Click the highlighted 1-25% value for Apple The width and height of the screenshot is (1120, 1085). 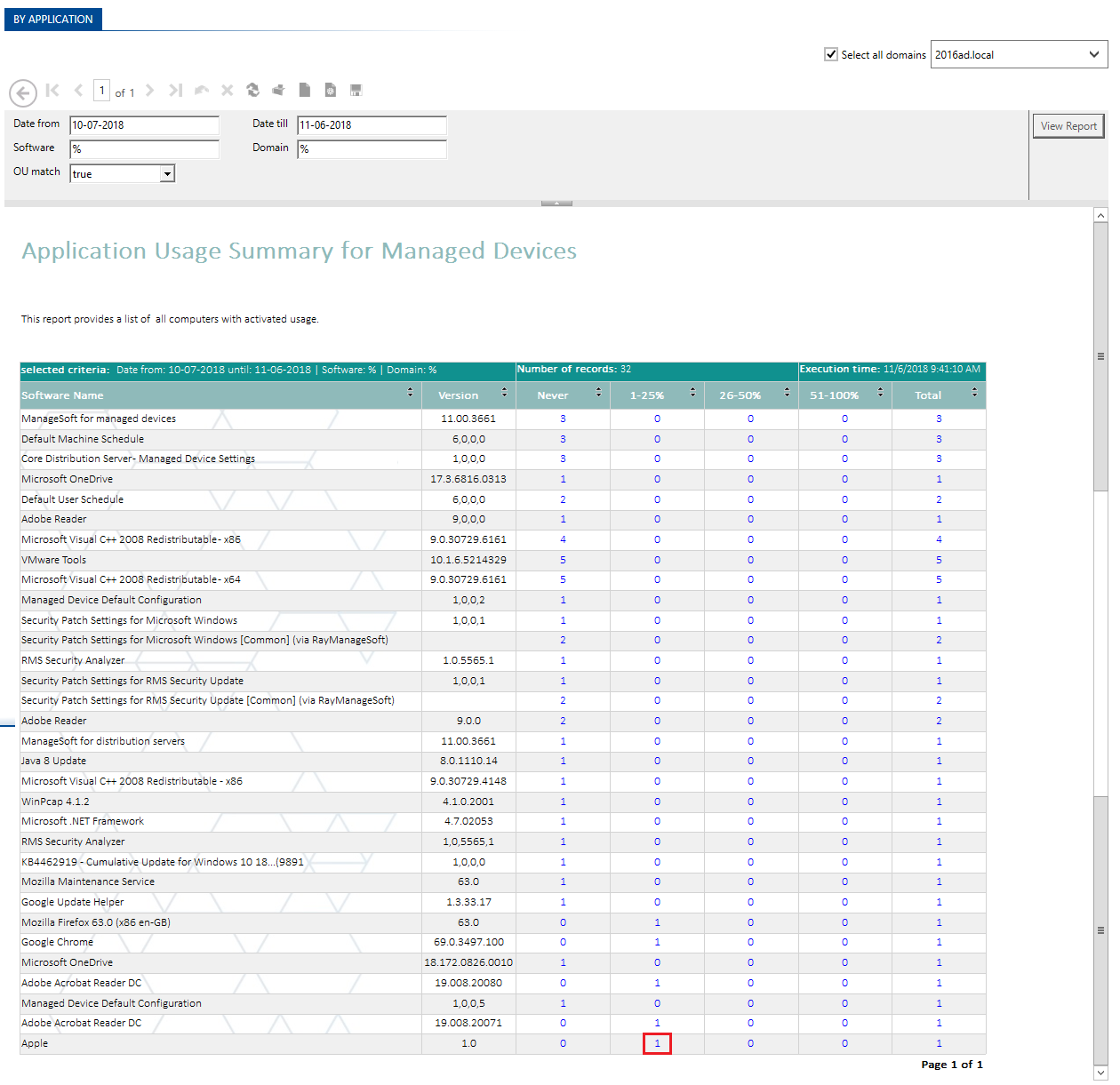[657, 1043]
